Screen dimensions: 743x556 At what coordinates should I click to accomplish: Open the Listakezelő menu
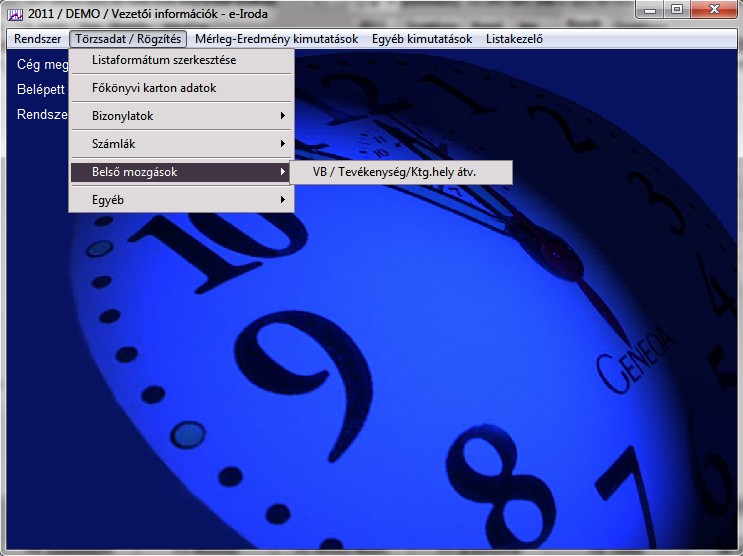[514, 40]
